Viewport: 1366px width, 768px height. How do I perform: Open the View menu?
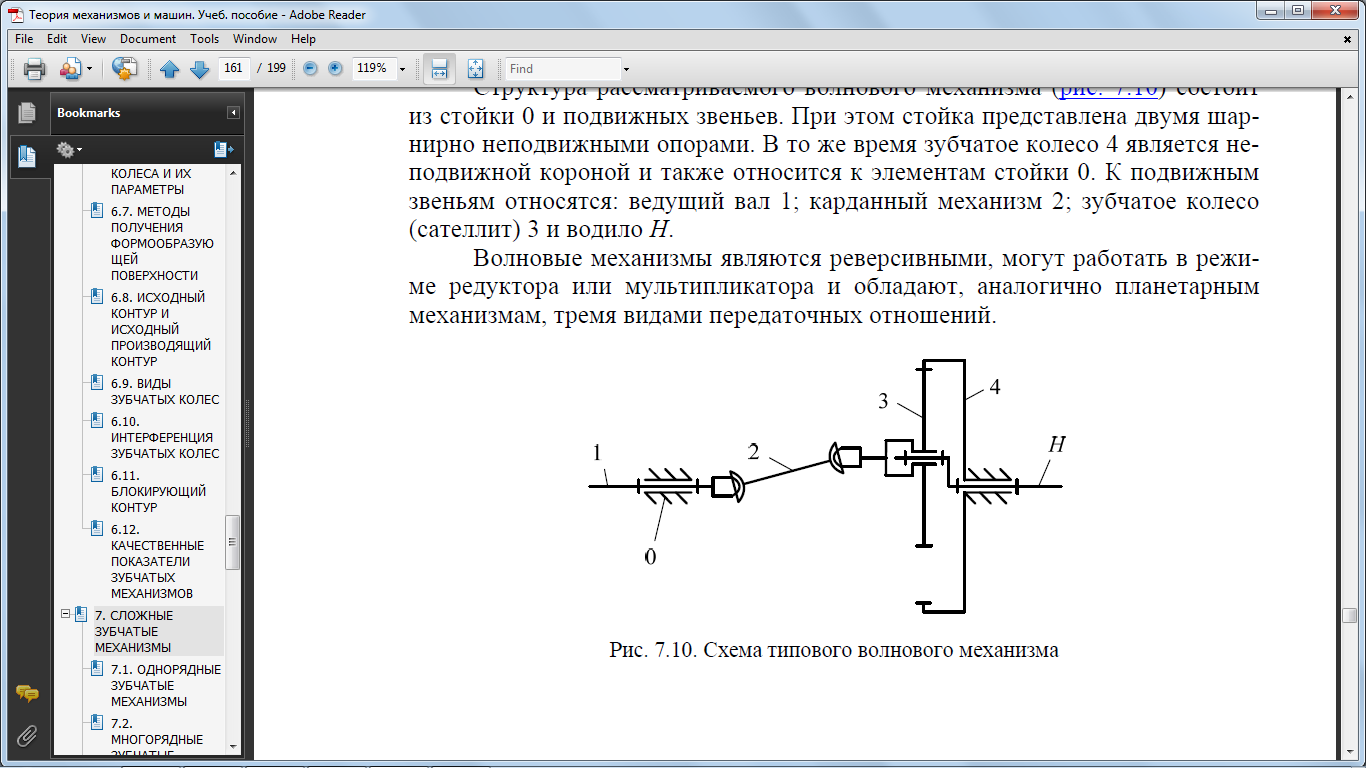(93, 39)
